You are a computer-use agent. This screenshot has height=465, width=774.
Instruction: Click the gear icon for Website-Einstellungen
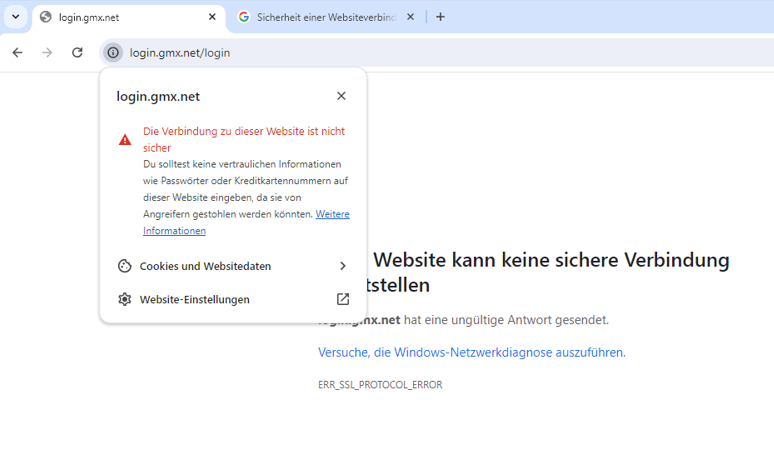124,299
